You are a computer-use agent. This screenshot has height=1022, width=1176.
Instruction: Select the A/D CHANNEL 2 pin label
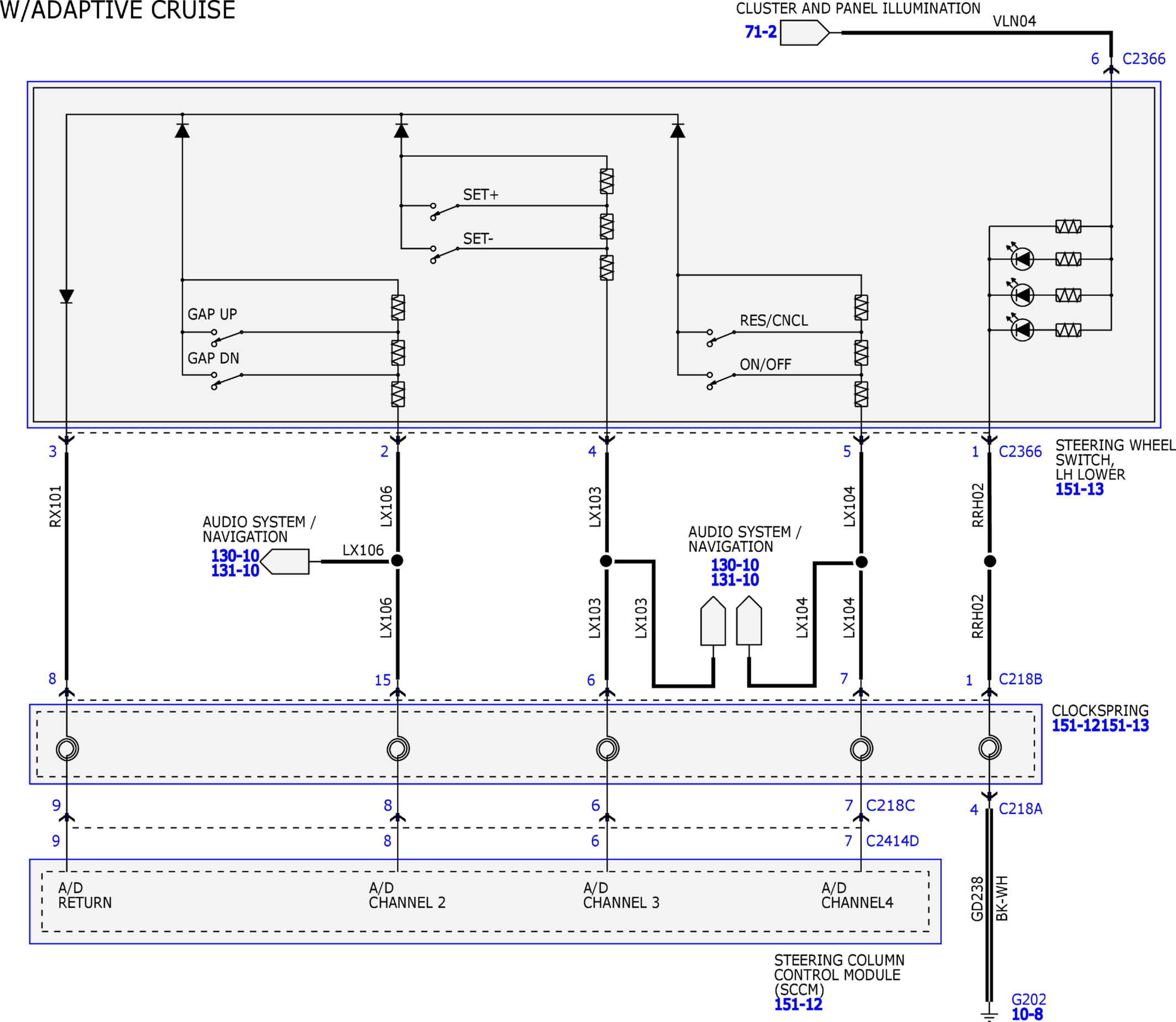(x=407, y=896)
